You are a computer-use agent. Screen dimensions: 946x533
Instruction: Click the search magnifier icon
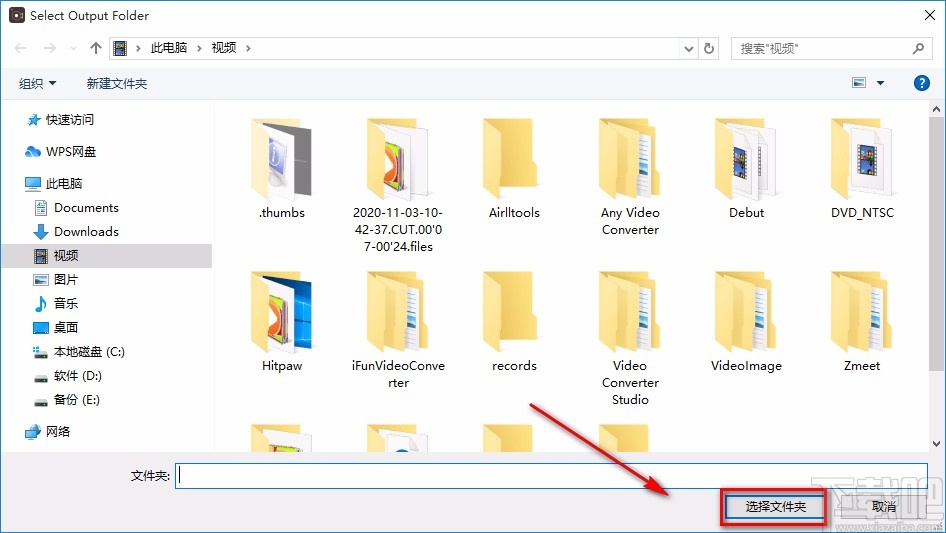click(918, 48)
